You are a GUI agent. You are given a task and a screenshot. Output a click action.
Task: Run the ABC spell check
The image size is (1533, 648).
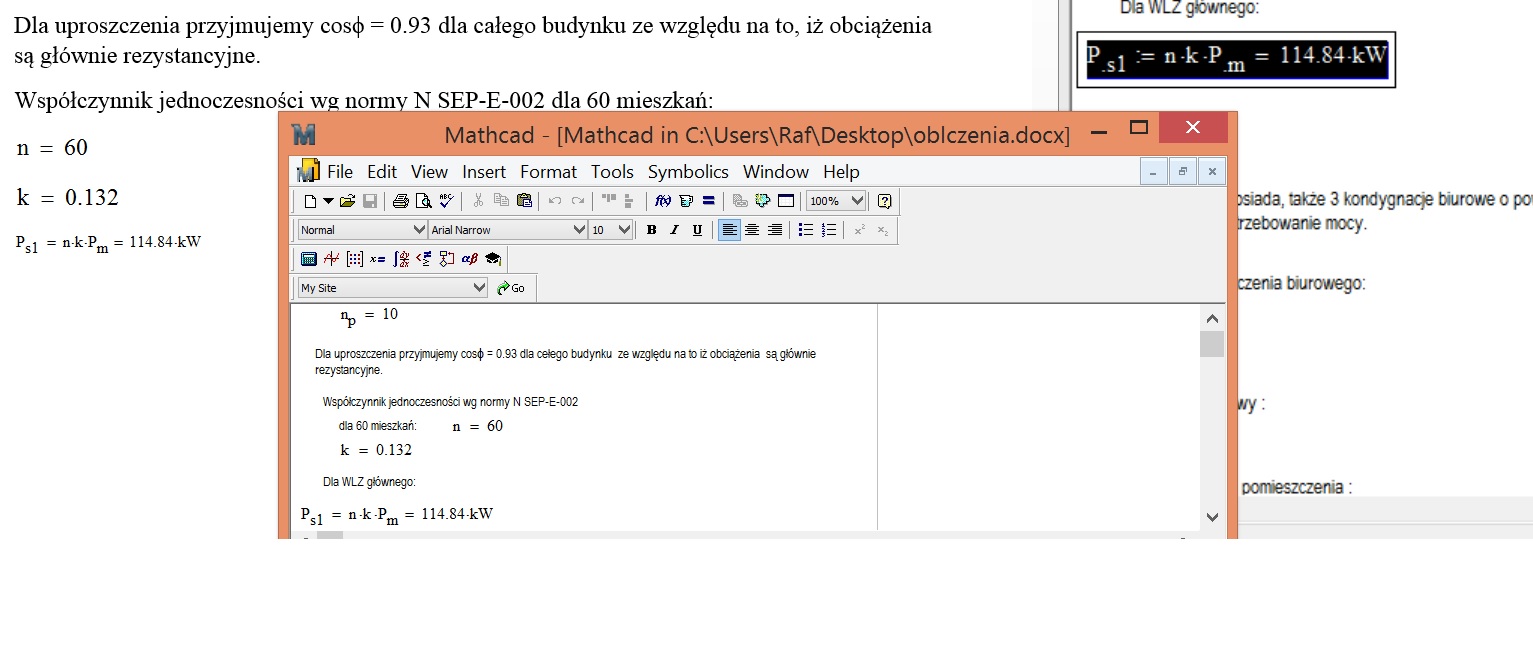click(x=447, y=201)
